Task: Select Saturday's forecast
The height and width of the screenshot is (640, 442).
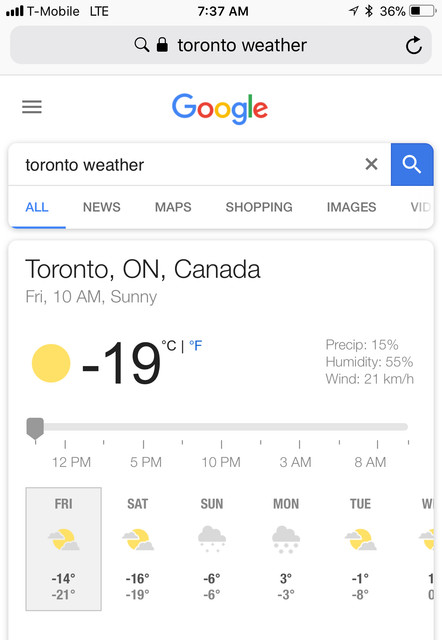Action: point(138,549)
